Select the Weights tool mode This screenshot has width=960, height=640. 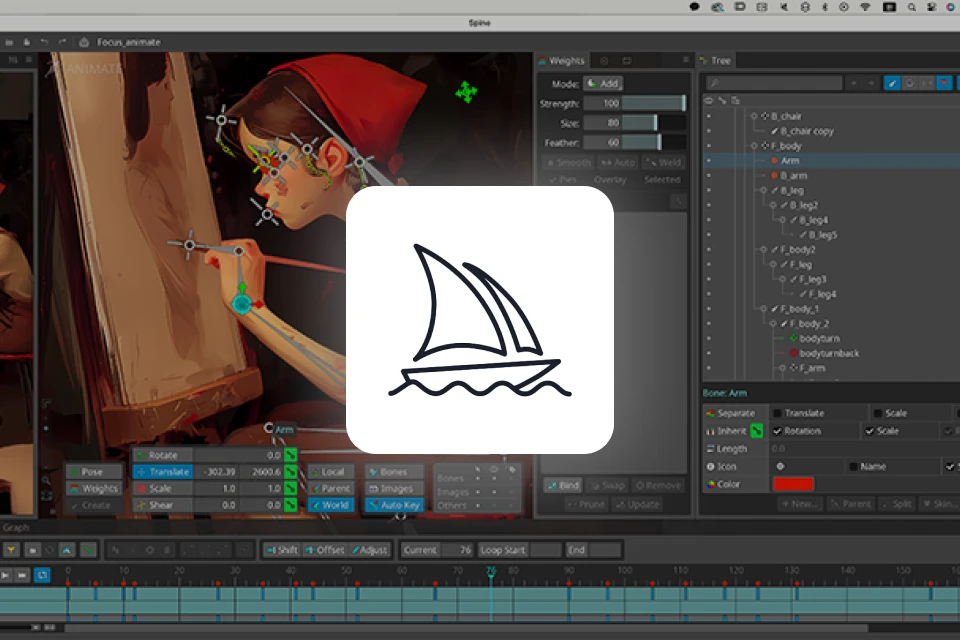pos(94,488)
